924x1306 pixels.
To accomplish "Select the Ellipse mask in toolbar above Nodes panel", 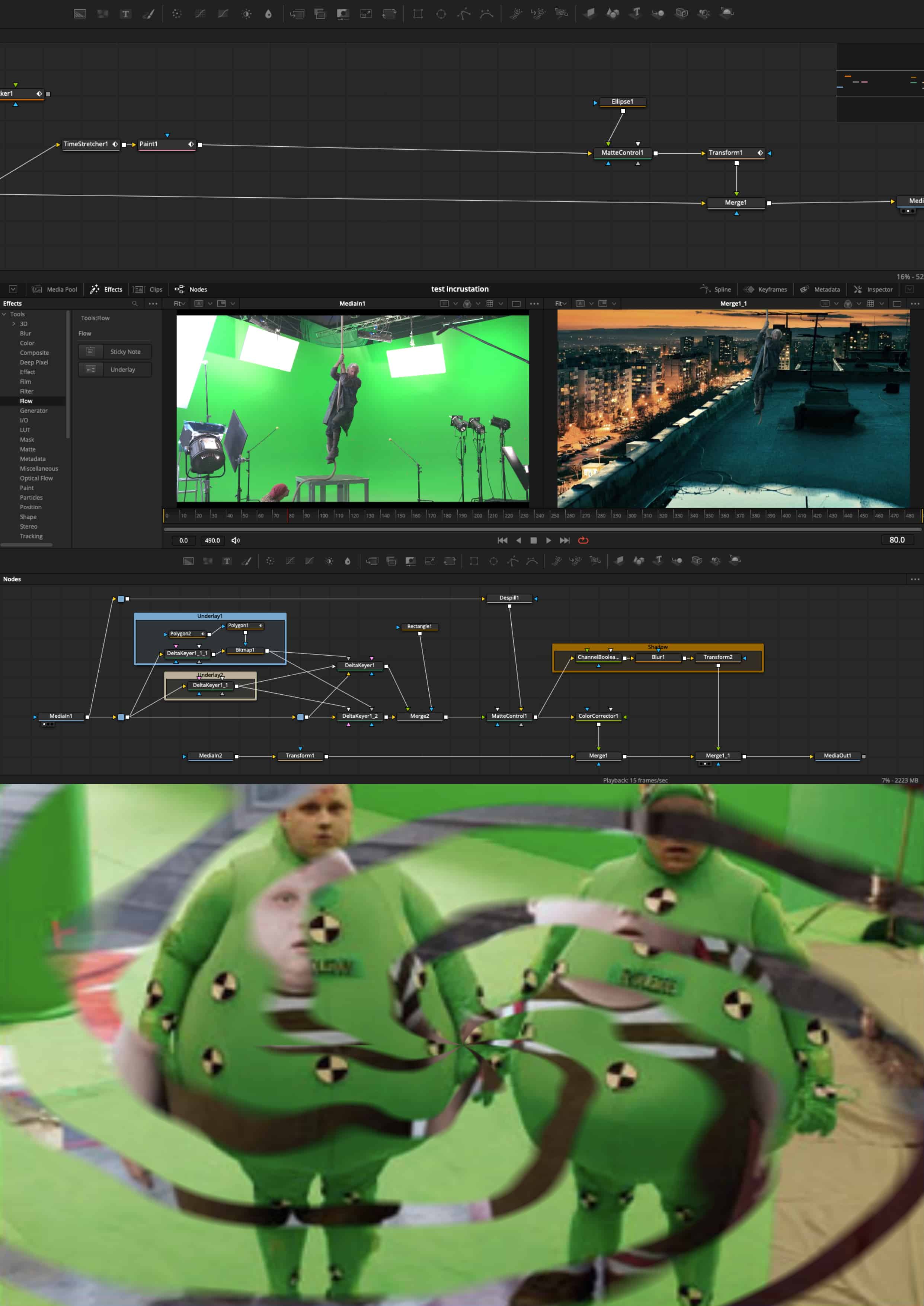I will pos(493,561).
